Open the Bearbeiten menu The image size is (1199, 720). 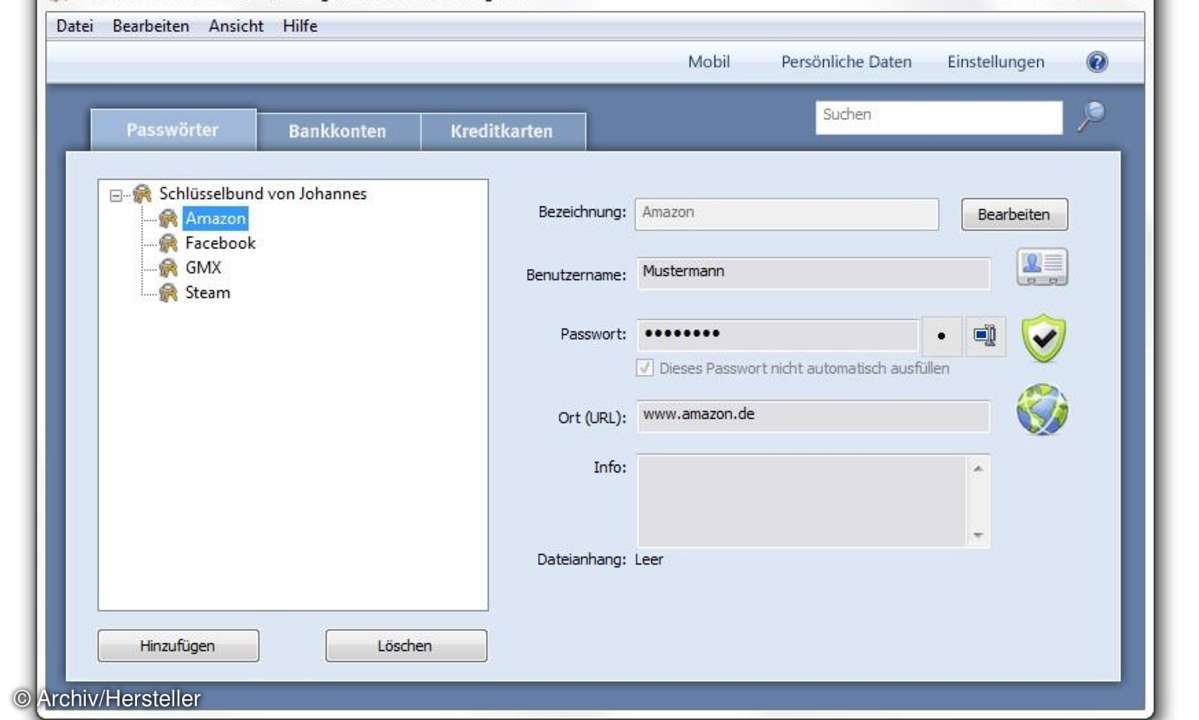point(151,26)
